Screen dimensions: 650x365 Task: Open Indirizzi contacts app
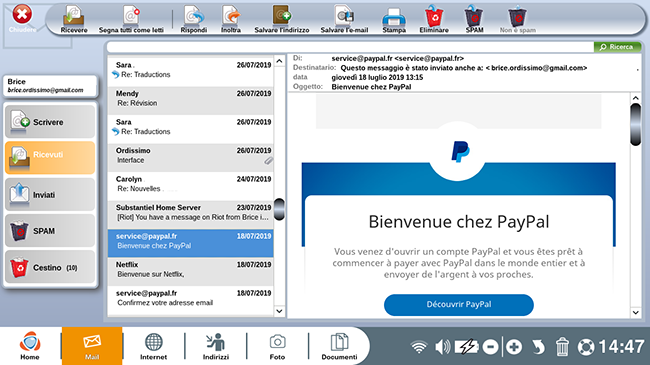[x=216, y=346]
